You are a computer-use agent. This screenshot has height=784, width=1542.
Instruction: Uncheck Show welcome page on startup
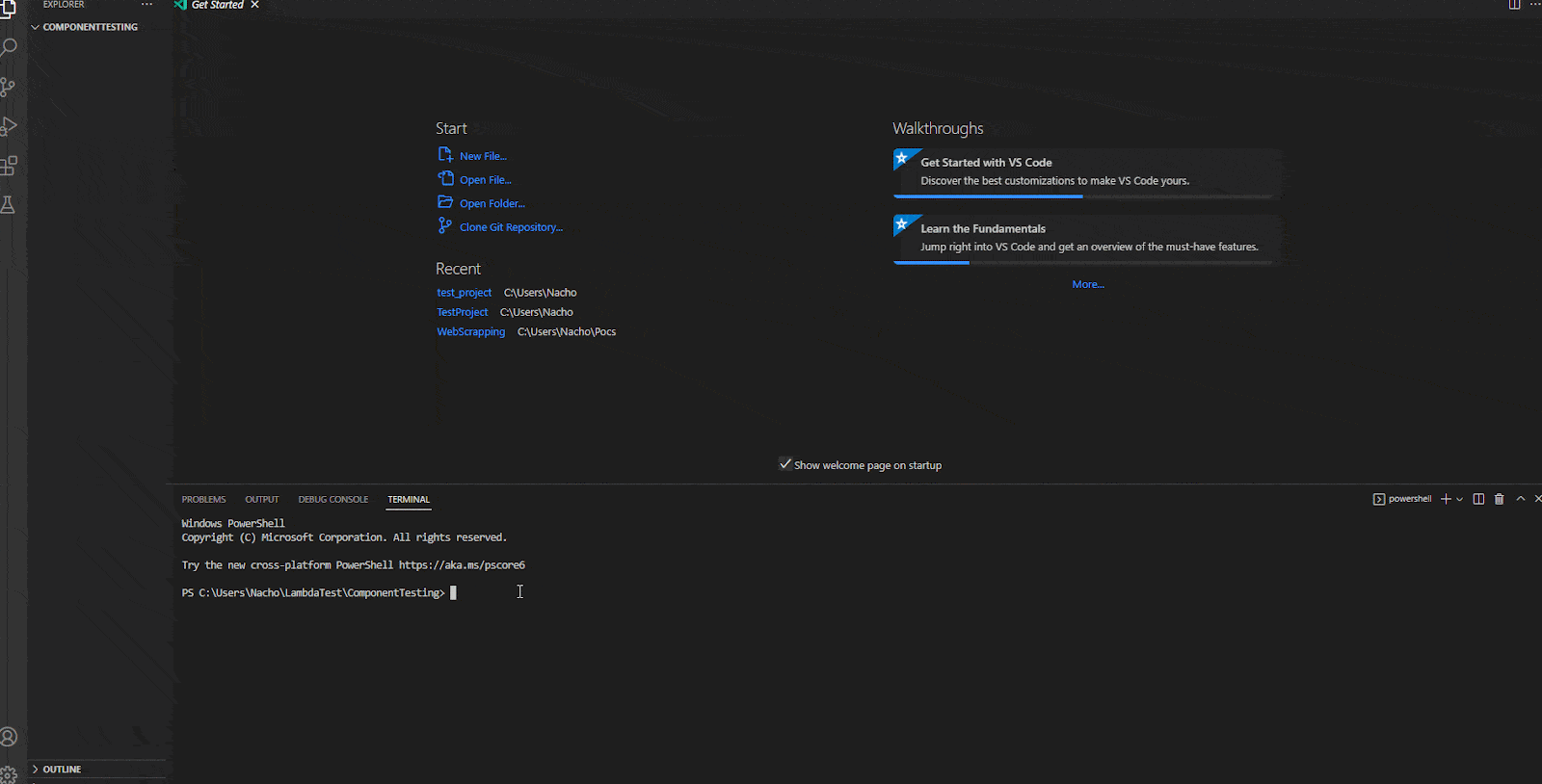pos(785,464)
